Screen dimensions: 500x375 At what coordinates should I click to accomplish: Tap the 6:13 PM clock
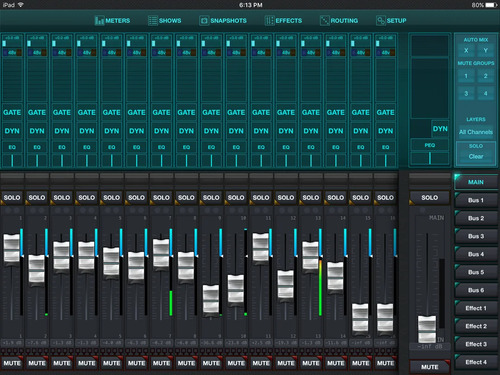click(251, 5)
